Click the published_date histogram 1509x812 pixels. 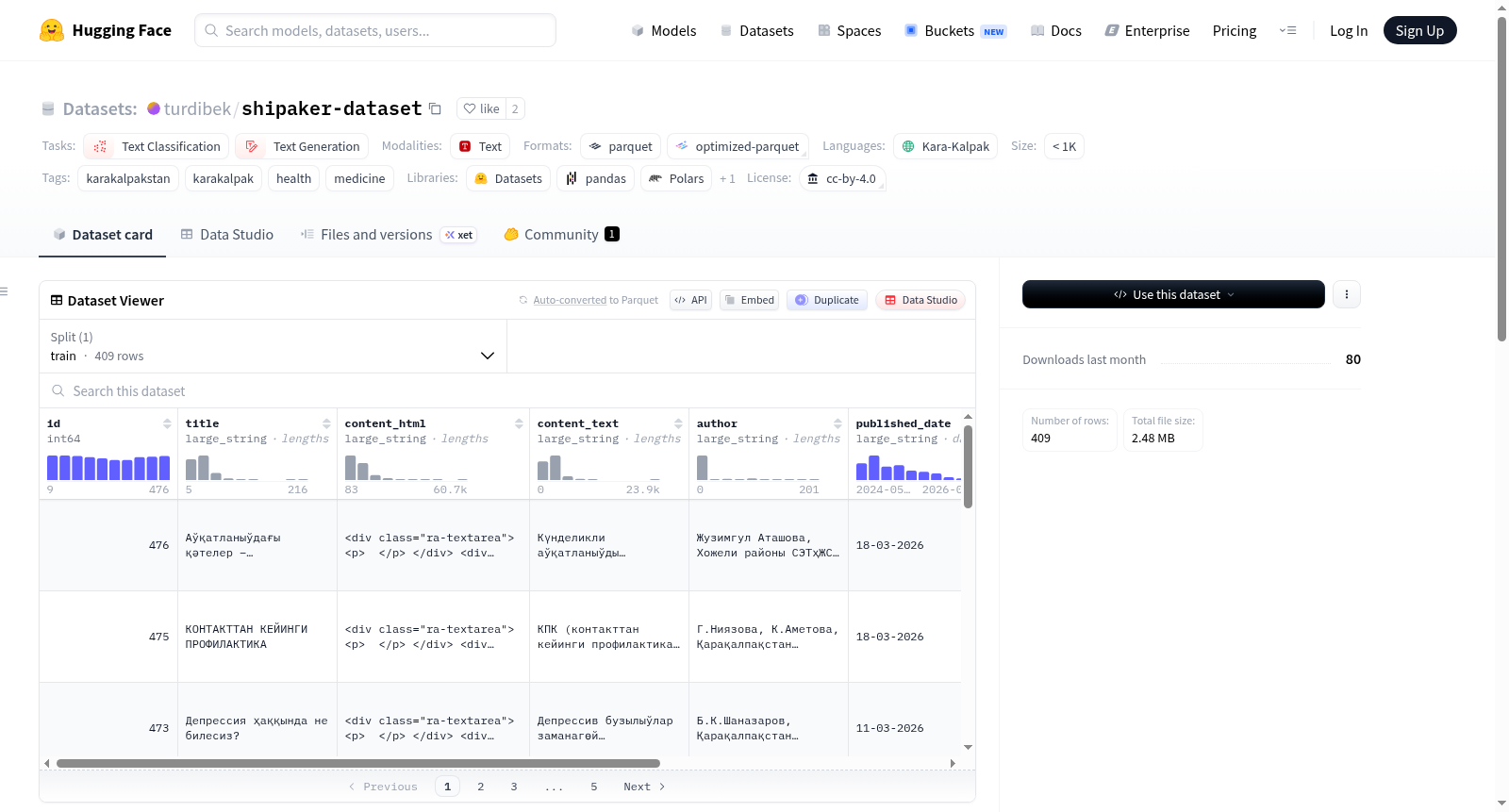908,468
